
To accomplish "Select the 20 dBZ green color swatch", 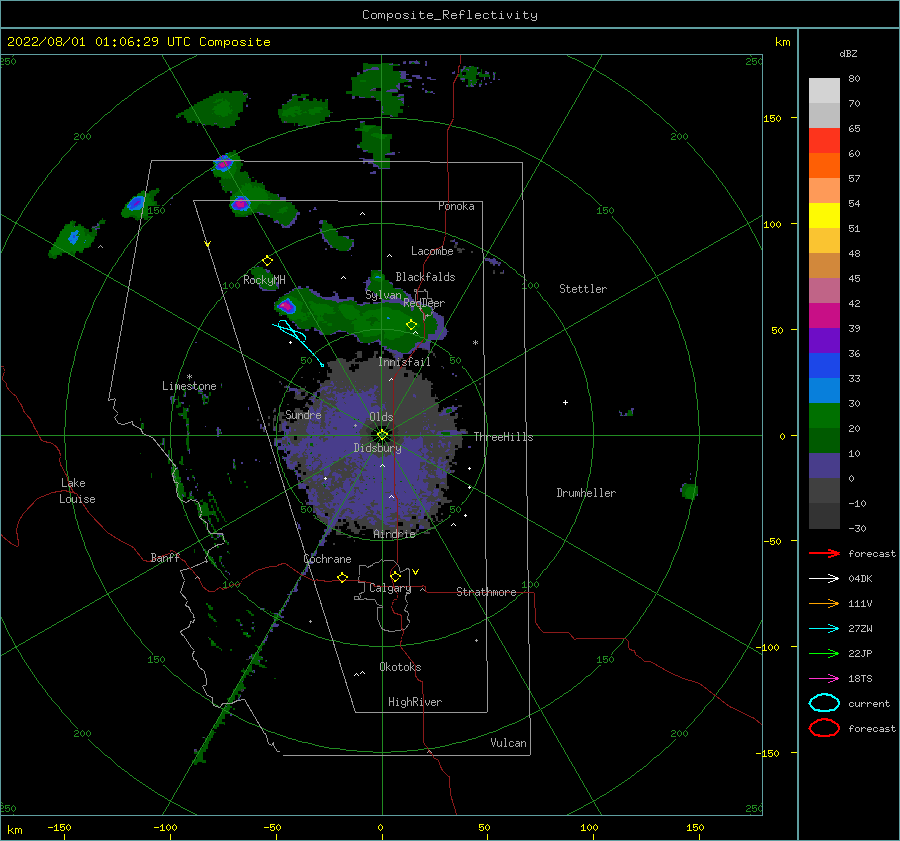I will pyautogui.click(x=824, y=416).
